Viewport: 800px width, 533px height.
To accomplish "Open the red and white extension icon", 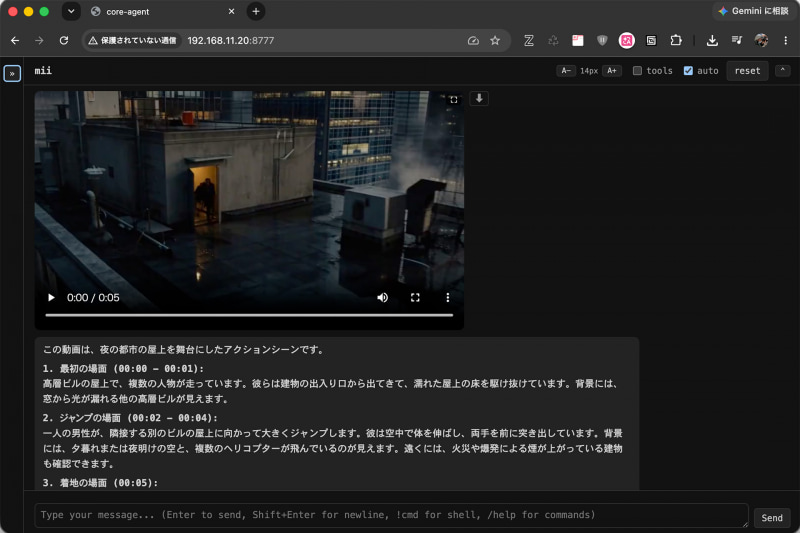I will 578,40.
